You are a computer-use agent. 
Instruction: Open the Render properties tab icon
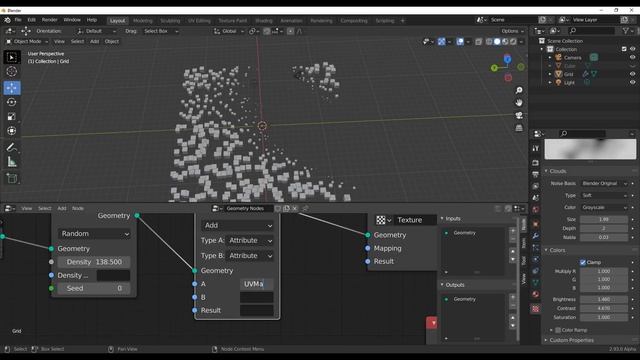pyautogui.click(x=536, y=163)
